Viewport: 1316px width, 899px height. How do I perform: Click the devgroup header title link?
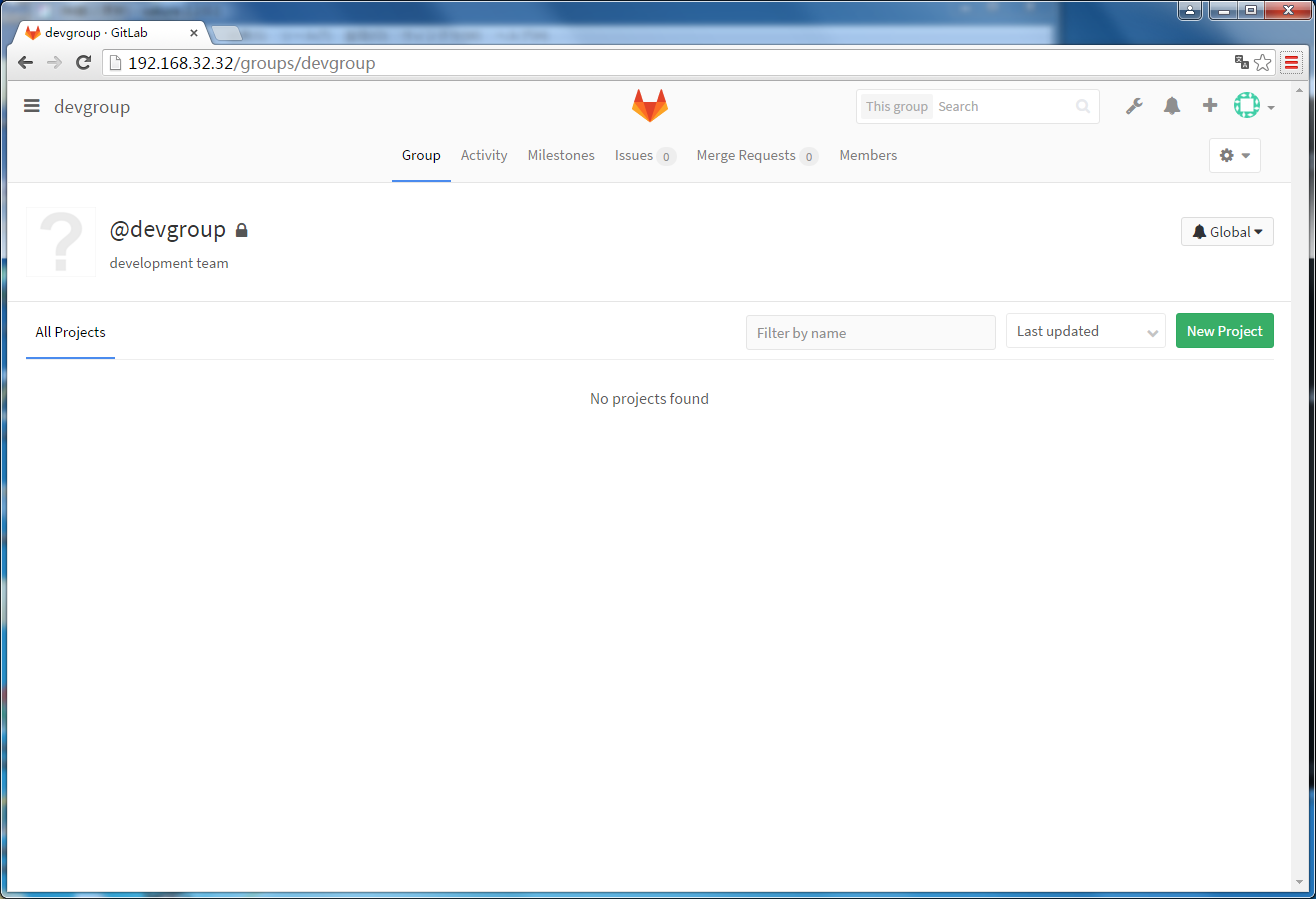(x=92, y=107)
